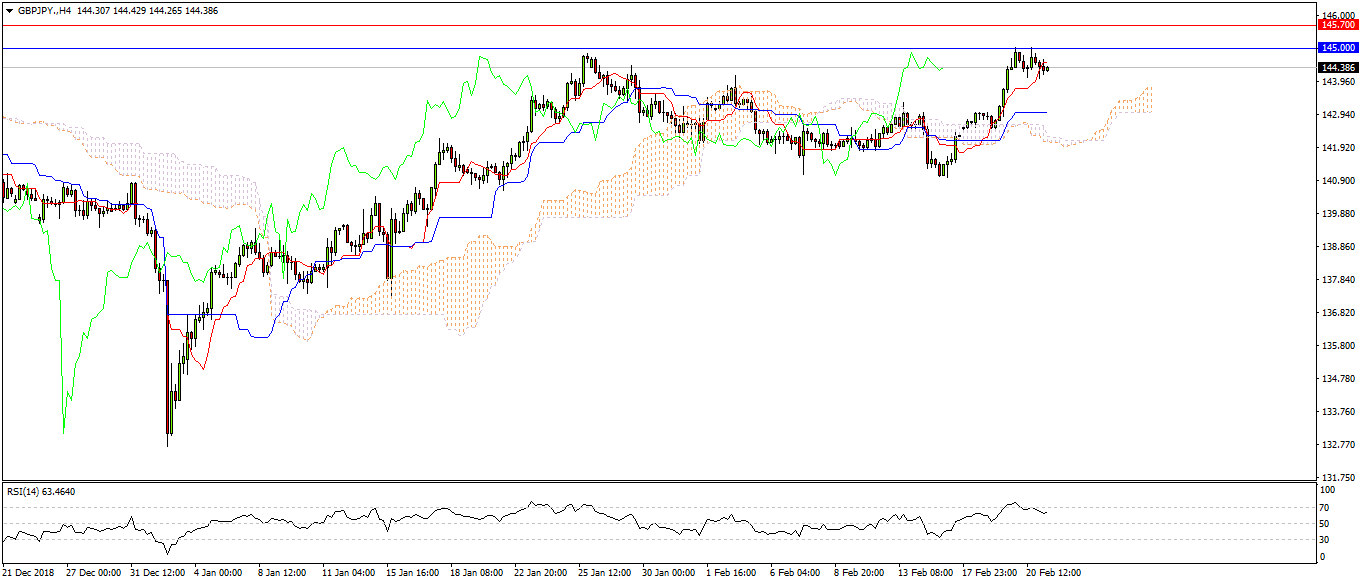The width and height of the screenshot is (1362, 584).
Task: Click the 136.820 price axis value
Action: (1337, 313)
